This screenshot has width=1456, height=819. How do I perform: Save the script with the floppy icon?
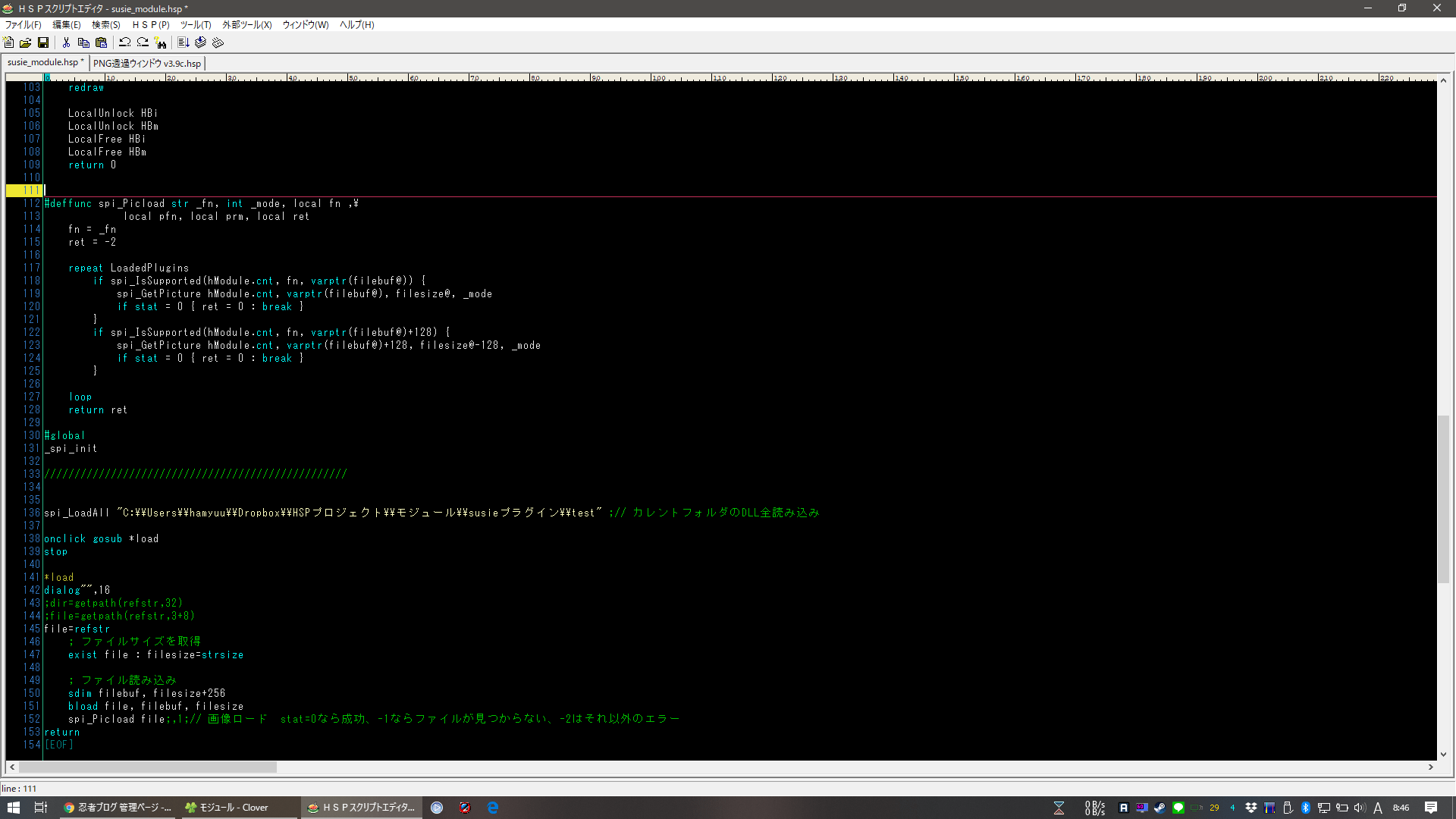43,42
